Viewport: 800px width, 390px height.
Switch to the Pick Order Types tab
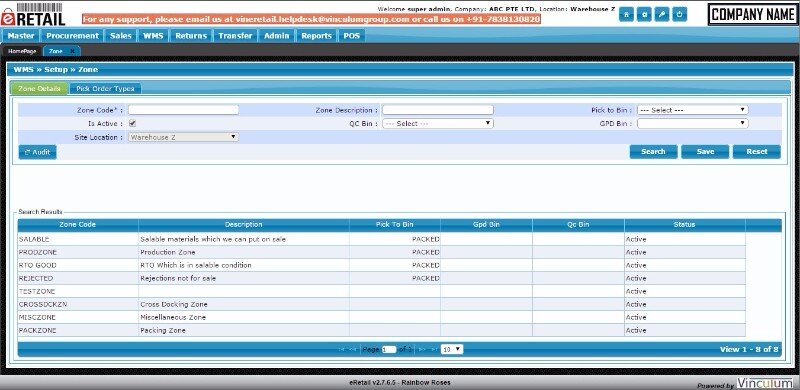point(105,88)
